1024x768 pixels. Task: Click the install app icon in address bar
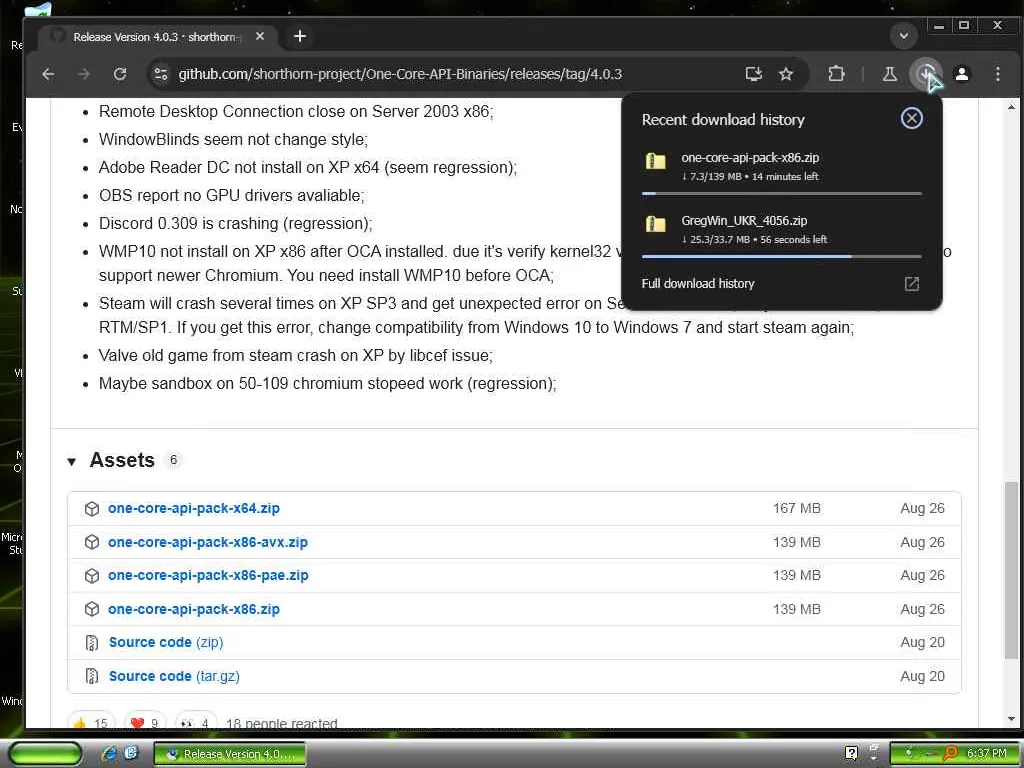pos(754,74)
